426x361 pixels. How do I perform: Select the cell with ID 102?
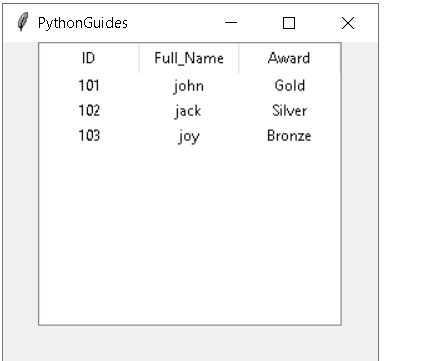tap(89, 111)
